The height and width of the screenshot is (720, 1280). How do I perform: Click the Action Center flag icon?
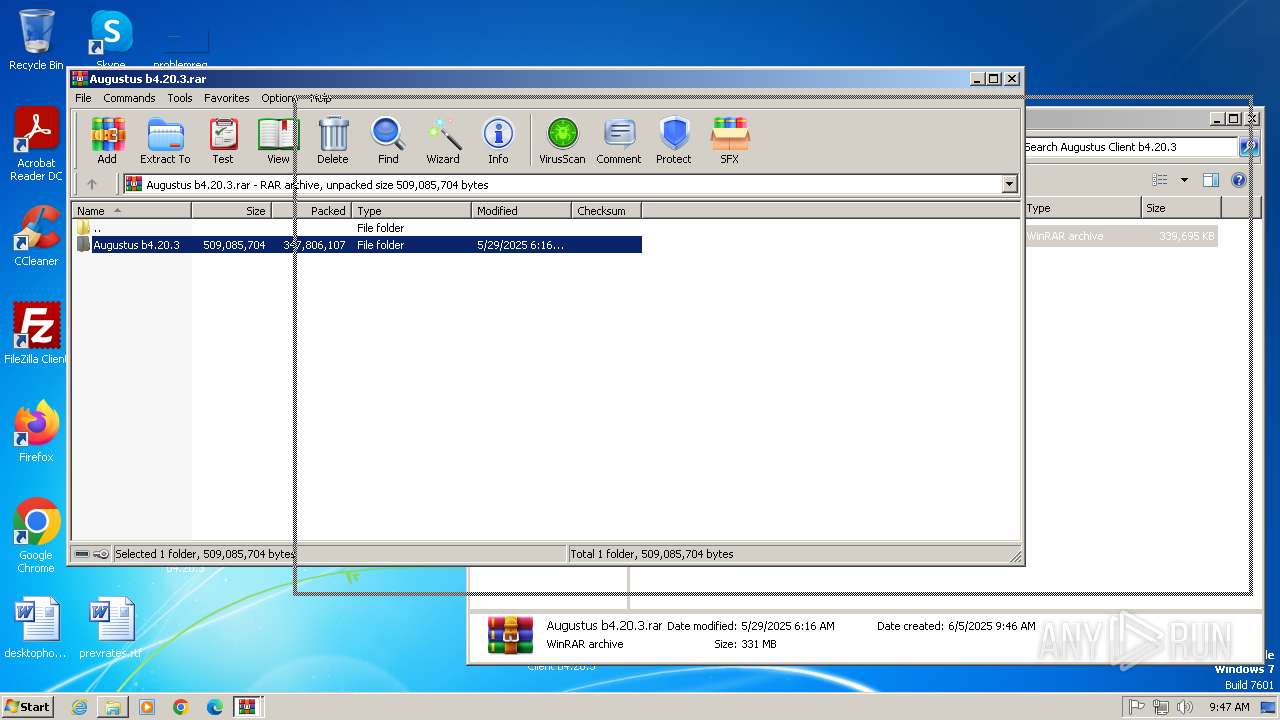[x=1136, y=707]
